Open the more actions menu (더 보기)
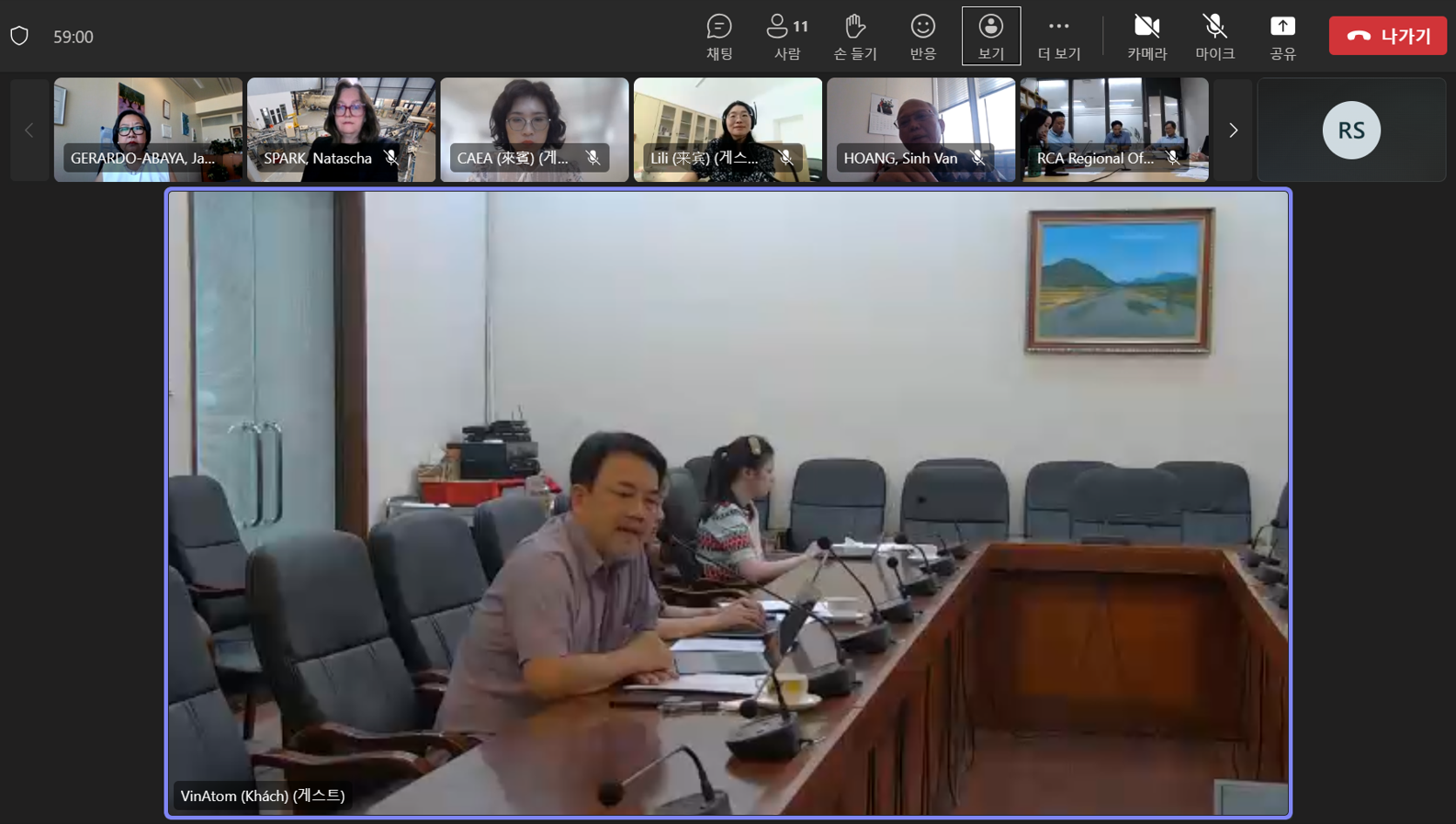The image size is (1456, 824). 1059,37
